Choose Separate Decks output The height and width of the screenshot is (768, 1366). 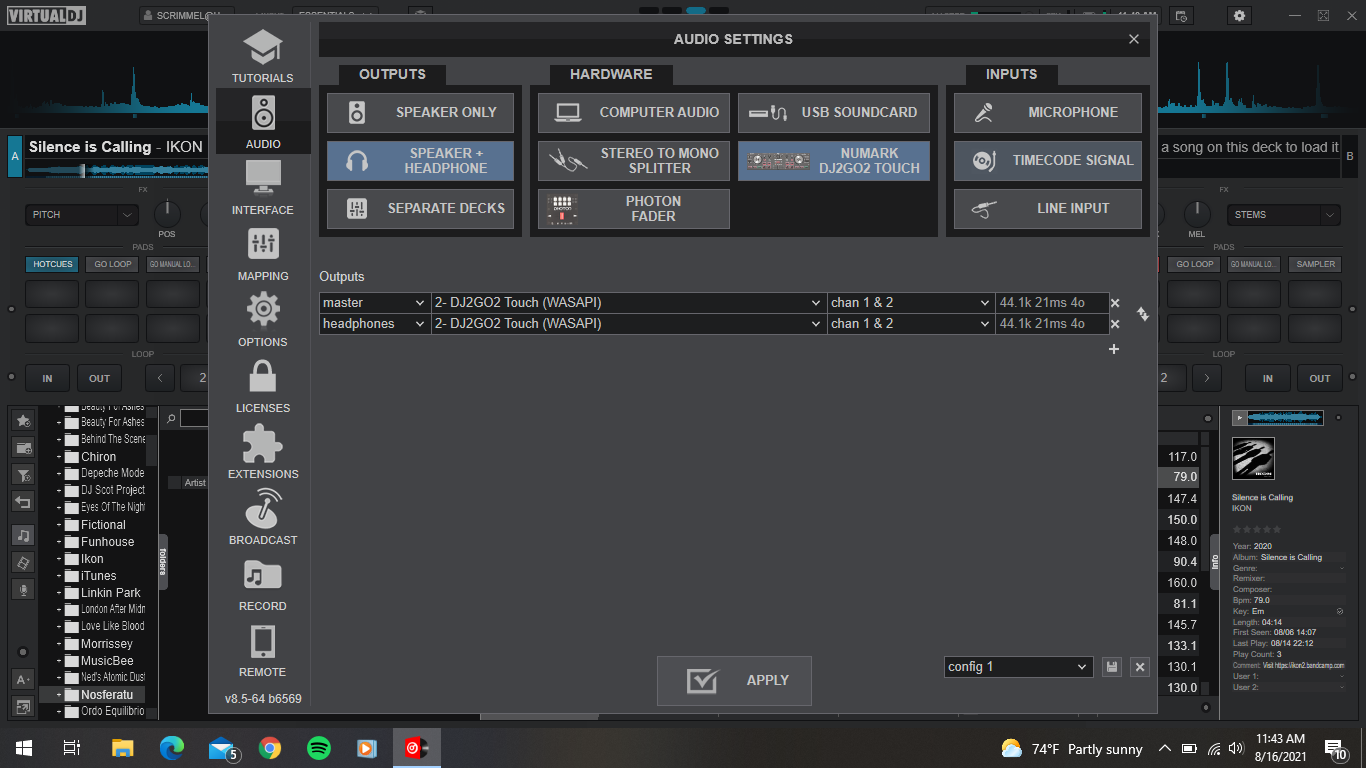(420, 208)
